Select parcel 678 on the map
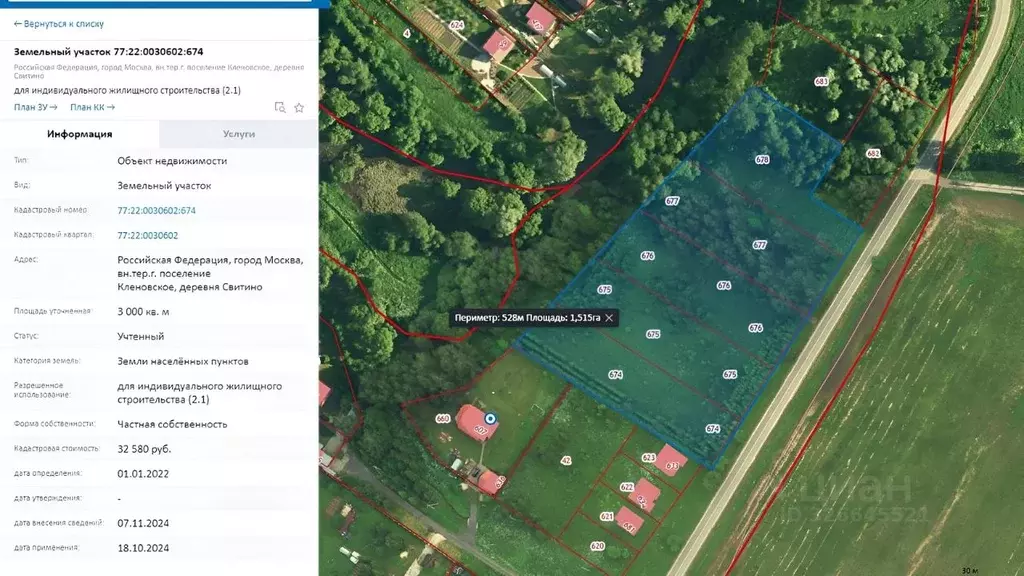 click(x=762, y=159)
